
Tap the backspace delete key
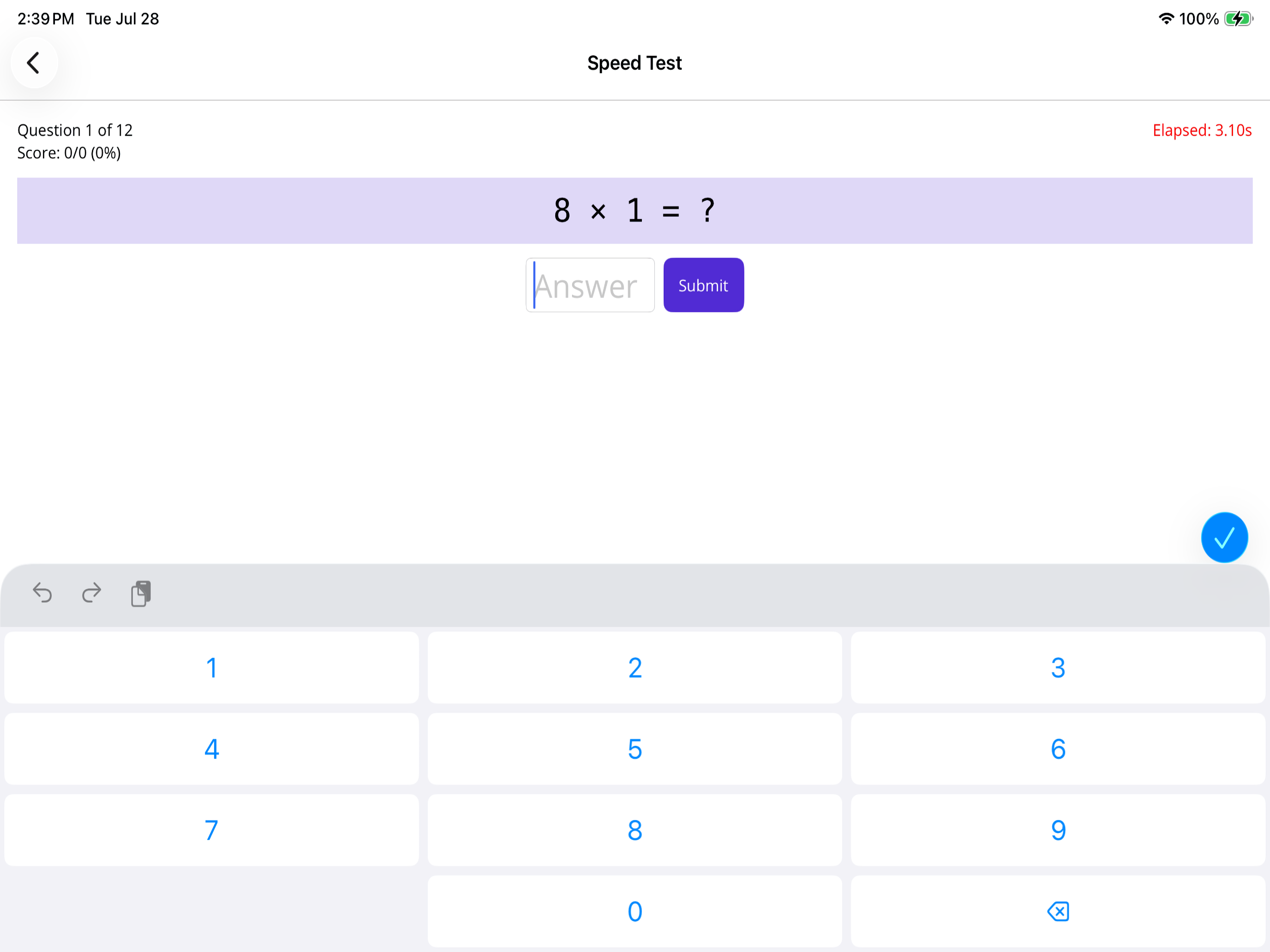tap(1058, 910)
